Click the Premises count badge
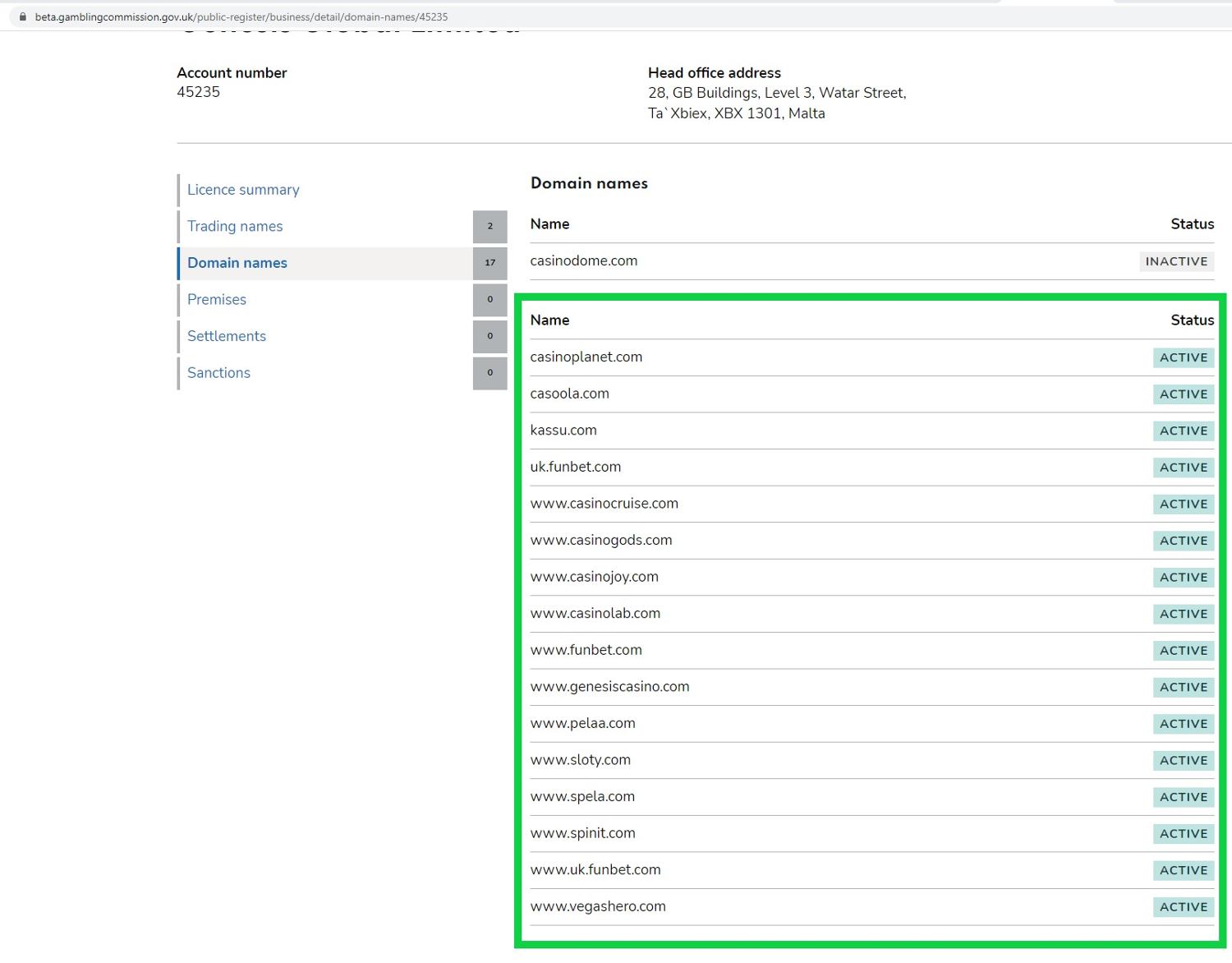 (490, 300)
